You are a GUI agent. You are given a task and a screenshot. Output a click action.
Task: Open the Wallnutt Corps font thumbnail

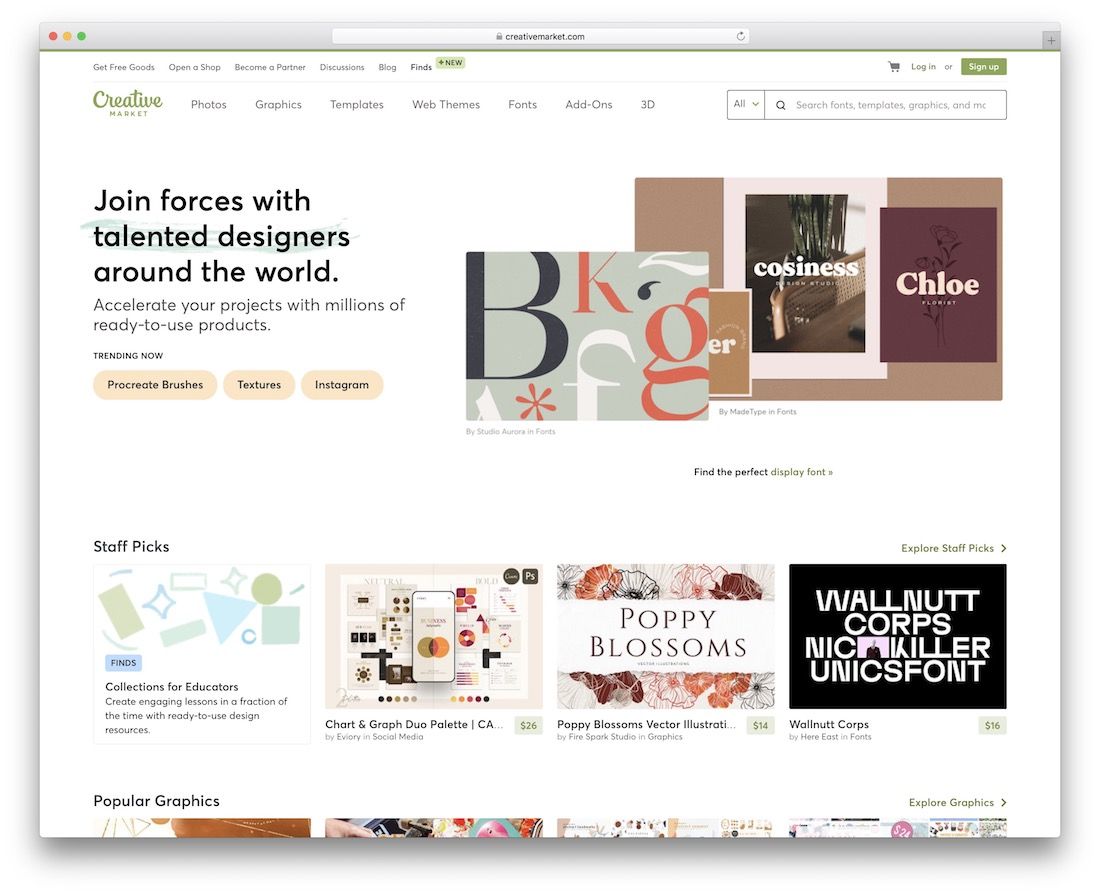click(897, 636)
